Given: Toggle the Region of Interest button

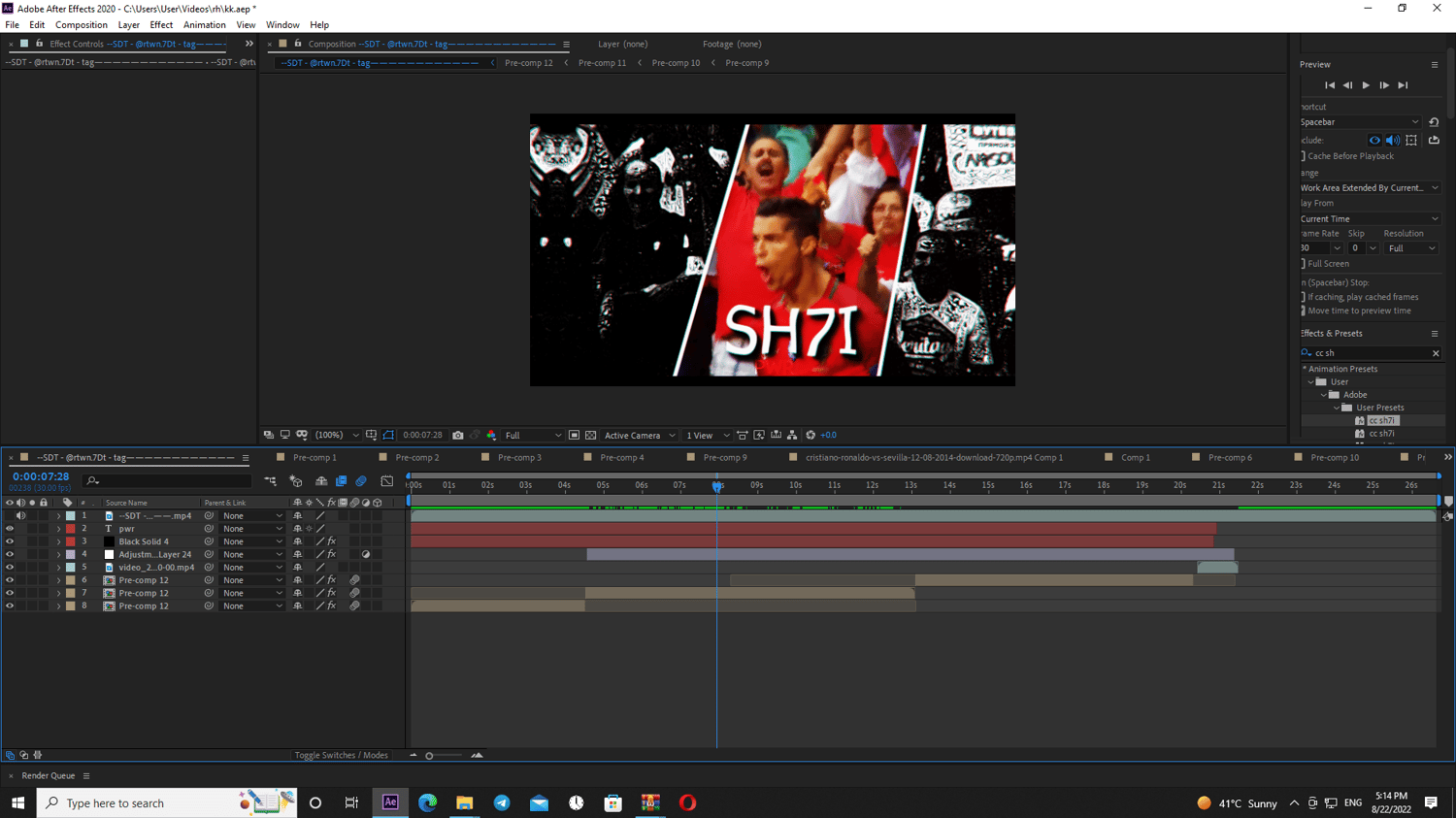Looking at the screenshot, I should tap(574, 436).
